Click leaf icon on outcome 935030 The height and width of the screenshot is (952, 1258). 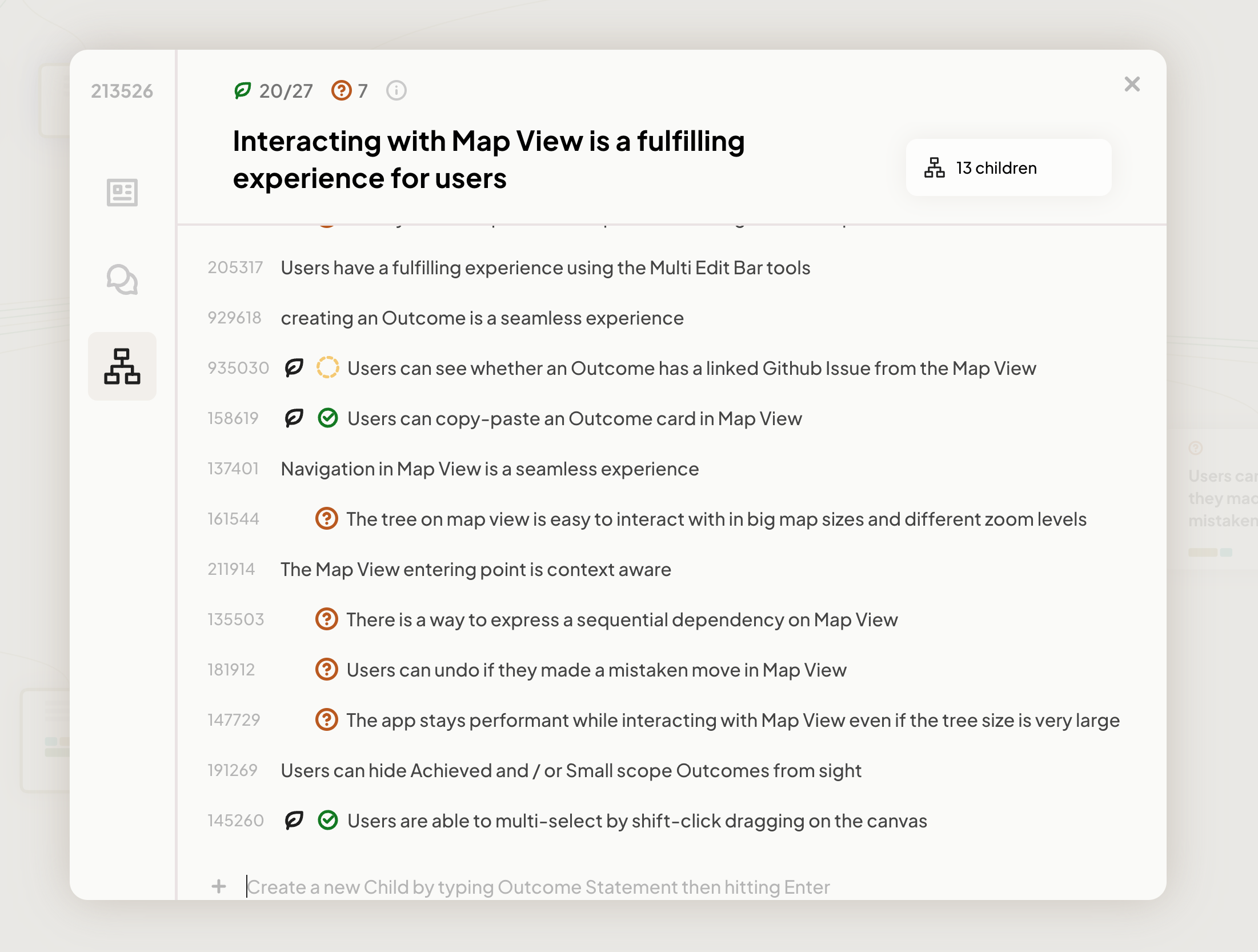294,367
